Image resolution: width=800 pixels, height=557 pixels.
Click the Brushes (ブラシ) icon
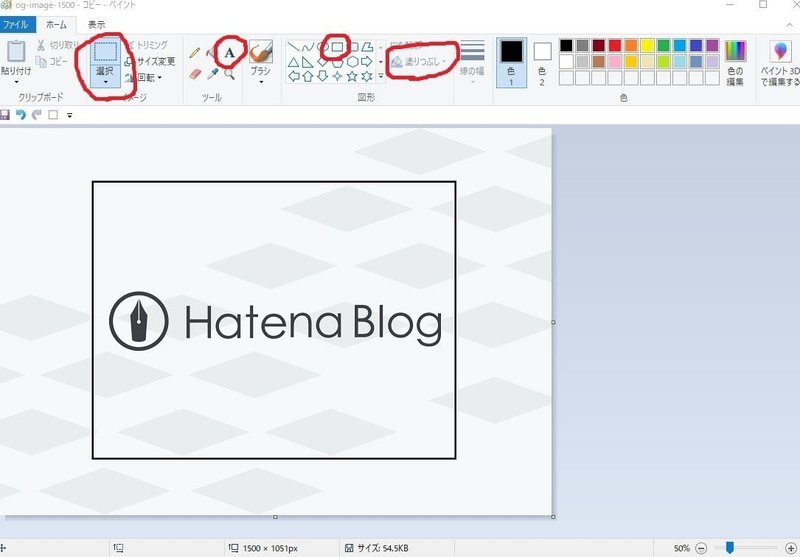click(261, 52)
